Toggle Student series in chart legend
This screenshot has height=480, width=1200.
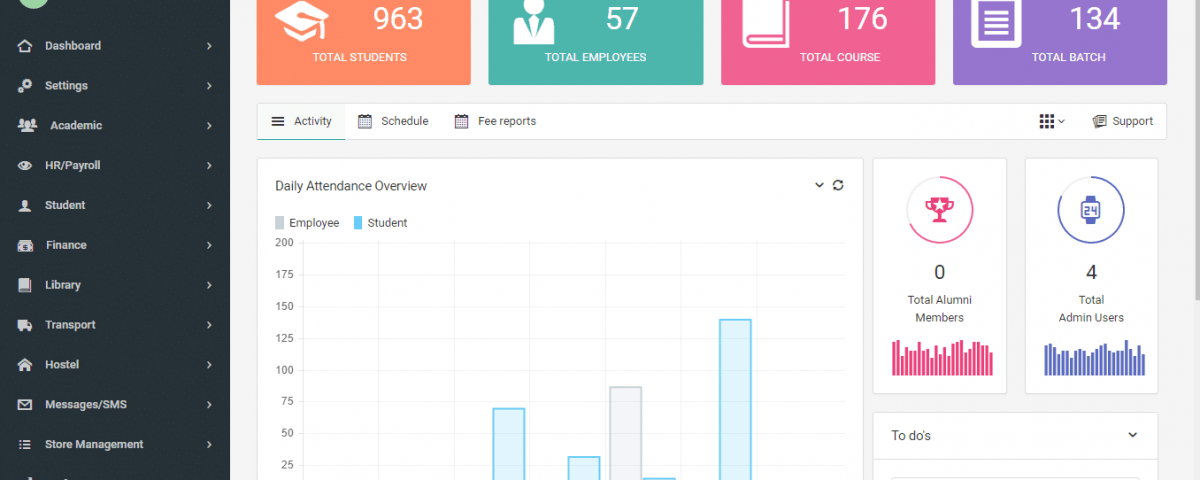pyautogui.click(x=380, y=223)
